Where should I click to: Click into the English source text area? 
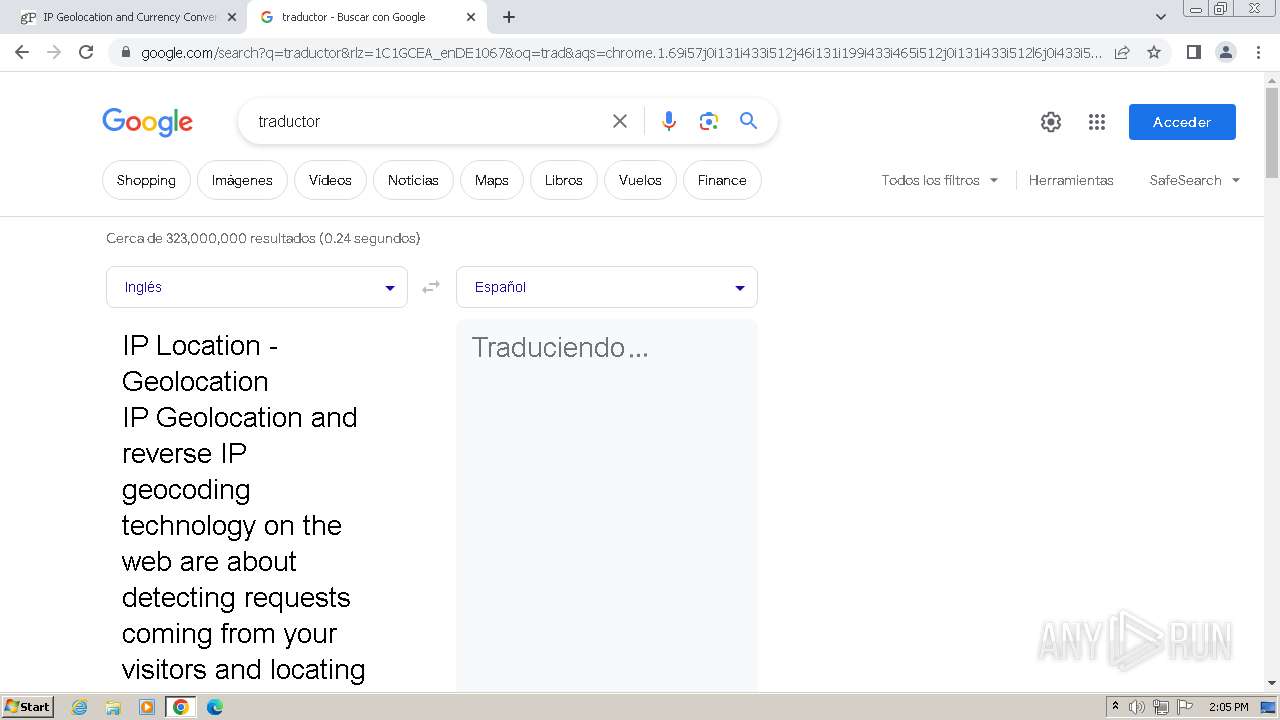pos(257,507)
